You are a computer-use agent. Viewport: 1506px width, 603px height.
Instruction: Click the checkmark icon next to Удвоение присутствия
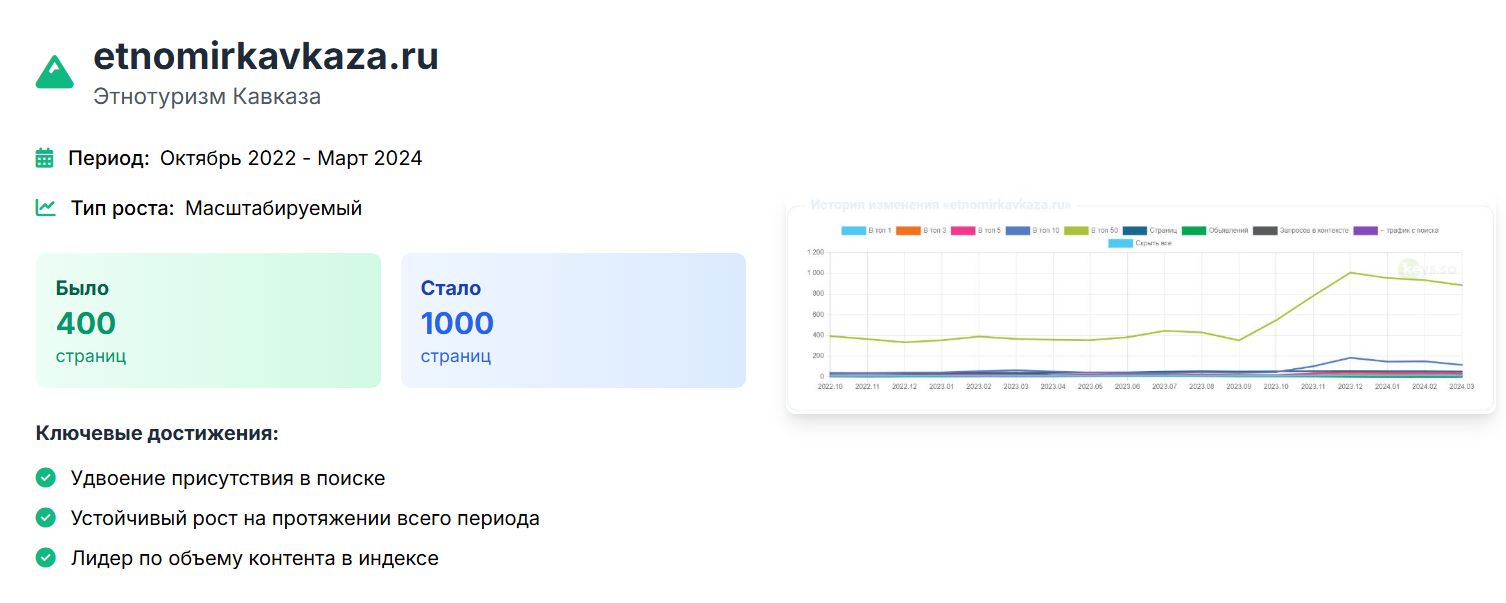[45, 478]
